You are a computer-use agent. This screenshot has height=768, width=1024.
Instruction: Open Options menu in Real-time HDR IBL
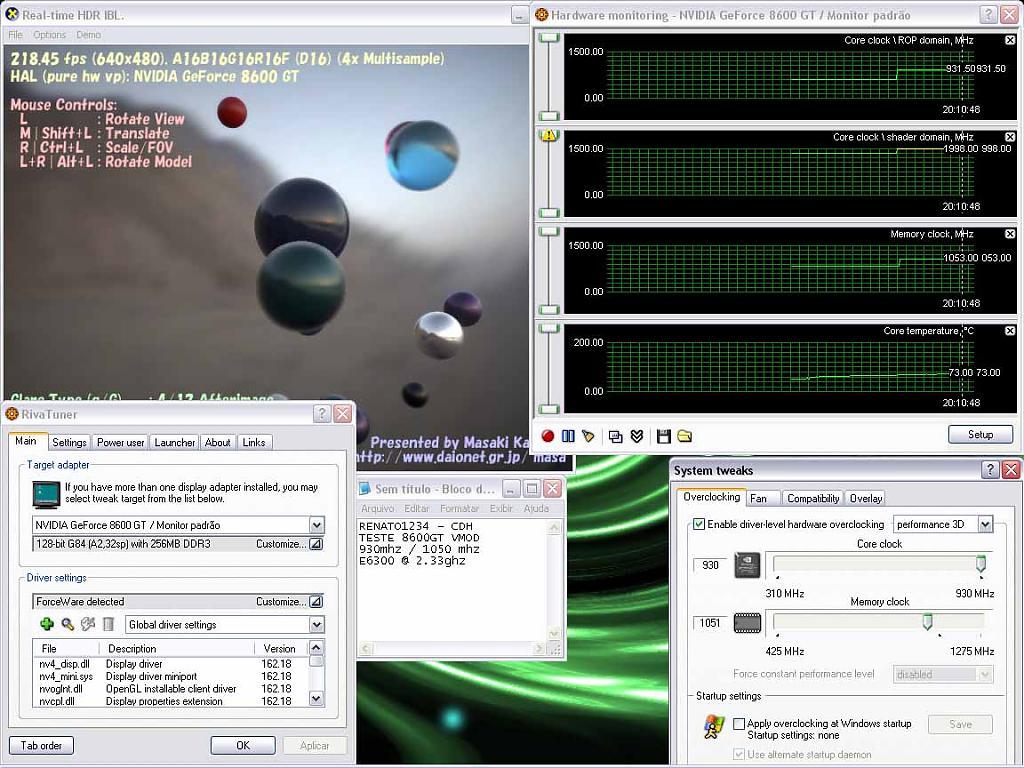(x=50, y=35)
